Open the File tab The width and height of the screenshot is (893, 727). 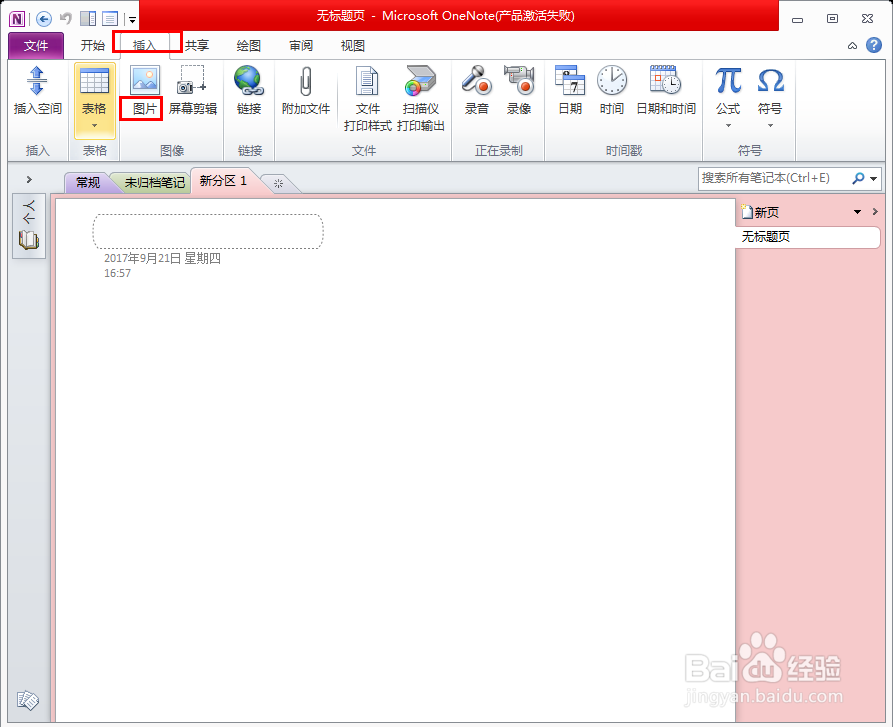click(36, 46)
